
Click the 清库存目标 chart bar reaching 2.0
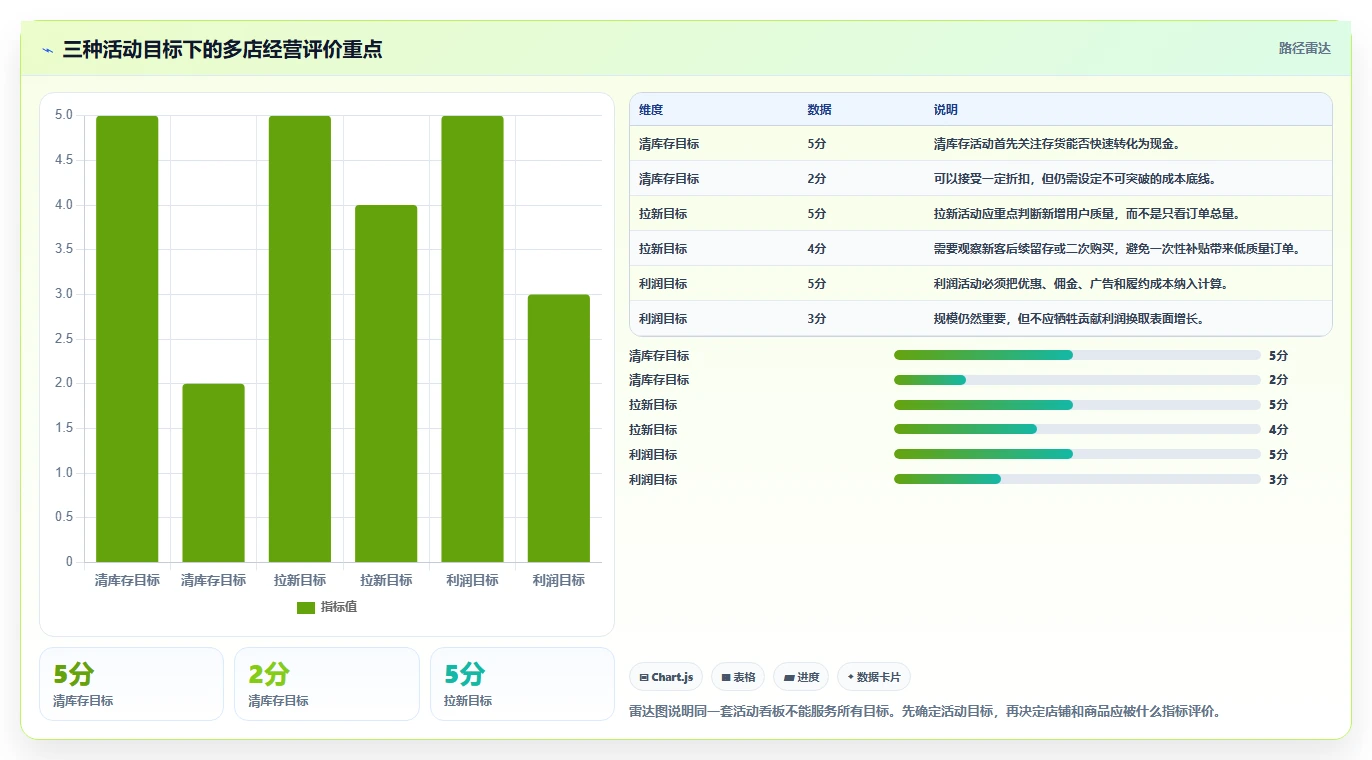coord(213,473)
